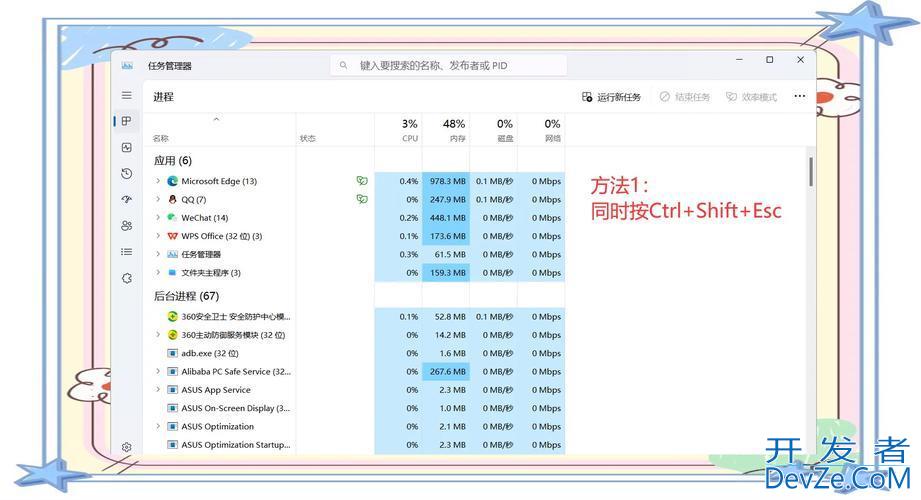Click the 173.6 MB memory cell
This screenshot has height=500, width=921.
[x=446, y=236]
